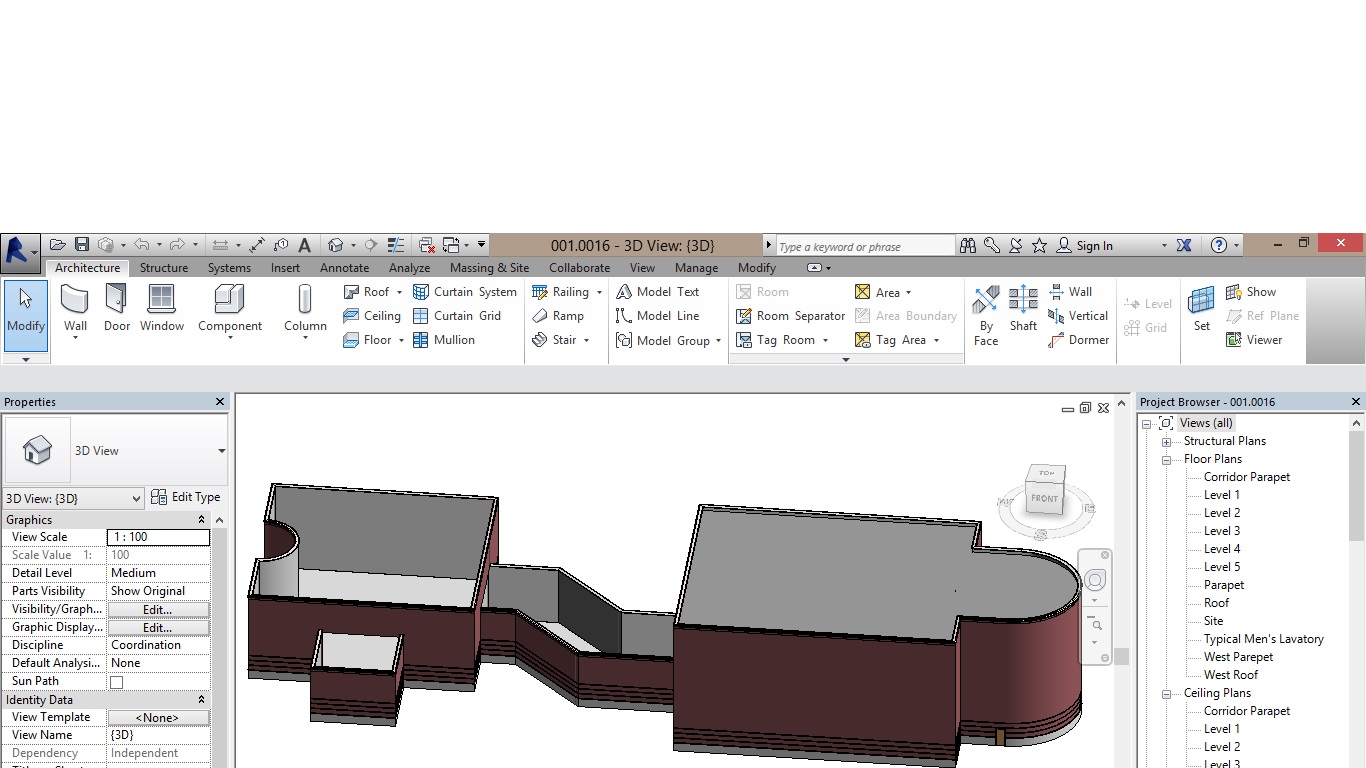Screen dimensions: 1366x768
Task: Select the Shaft opening tool
Action: (x=1023, y=308)
